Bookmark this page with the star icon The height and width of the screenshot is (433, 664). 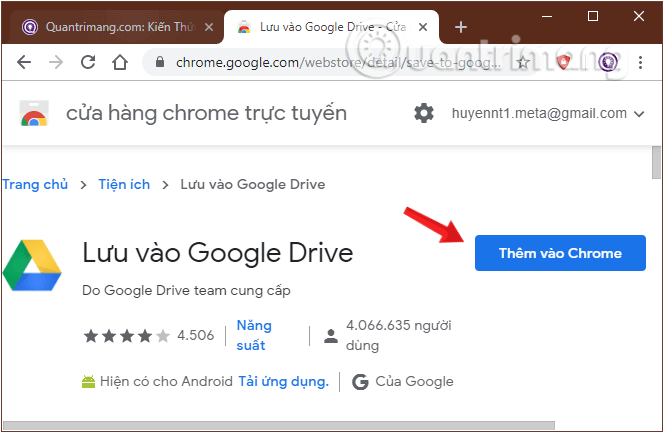coord(523,63)
